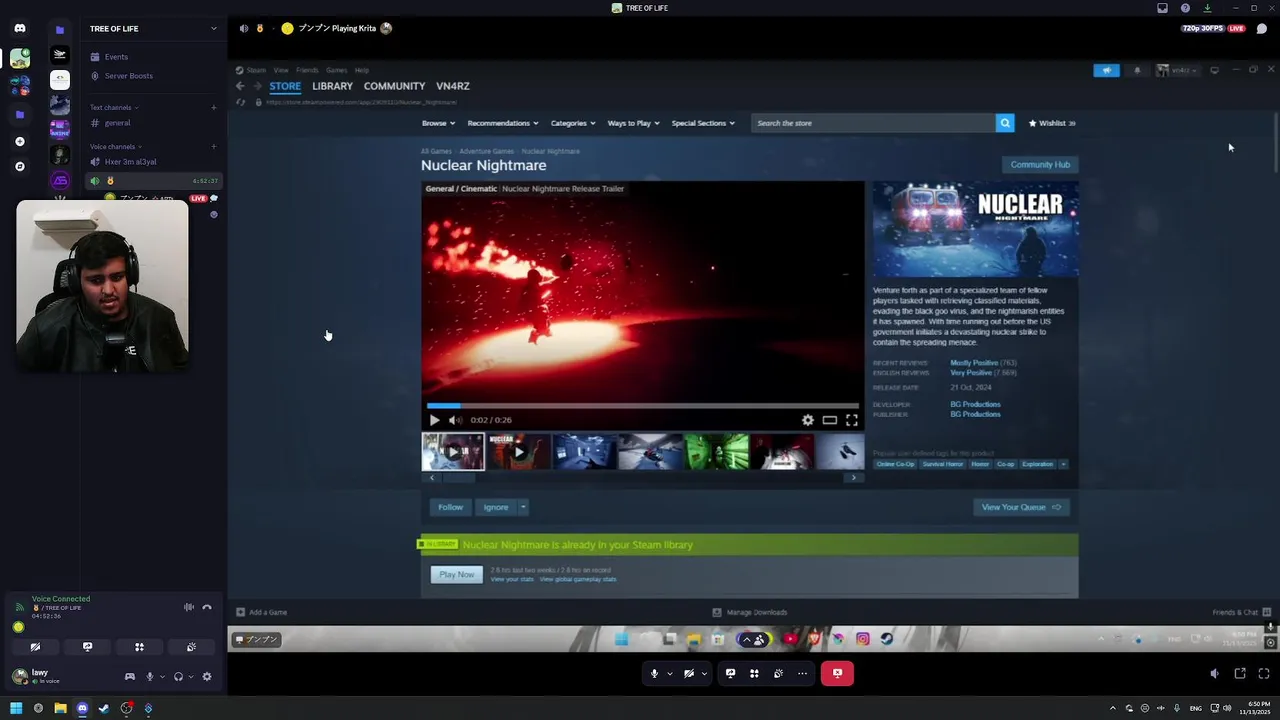Switch trailer to theater mode

830,420
